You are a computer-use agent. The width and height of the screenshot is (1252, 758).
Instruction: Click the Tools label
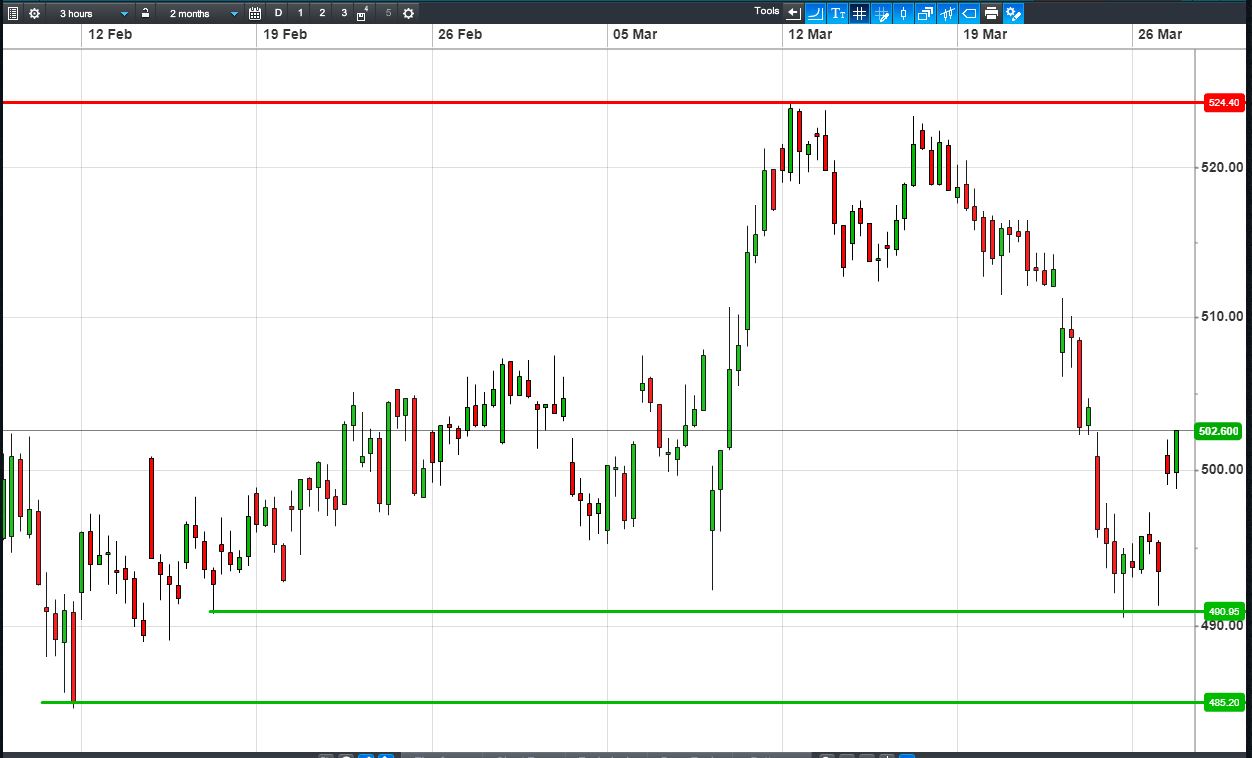point(767,11)
